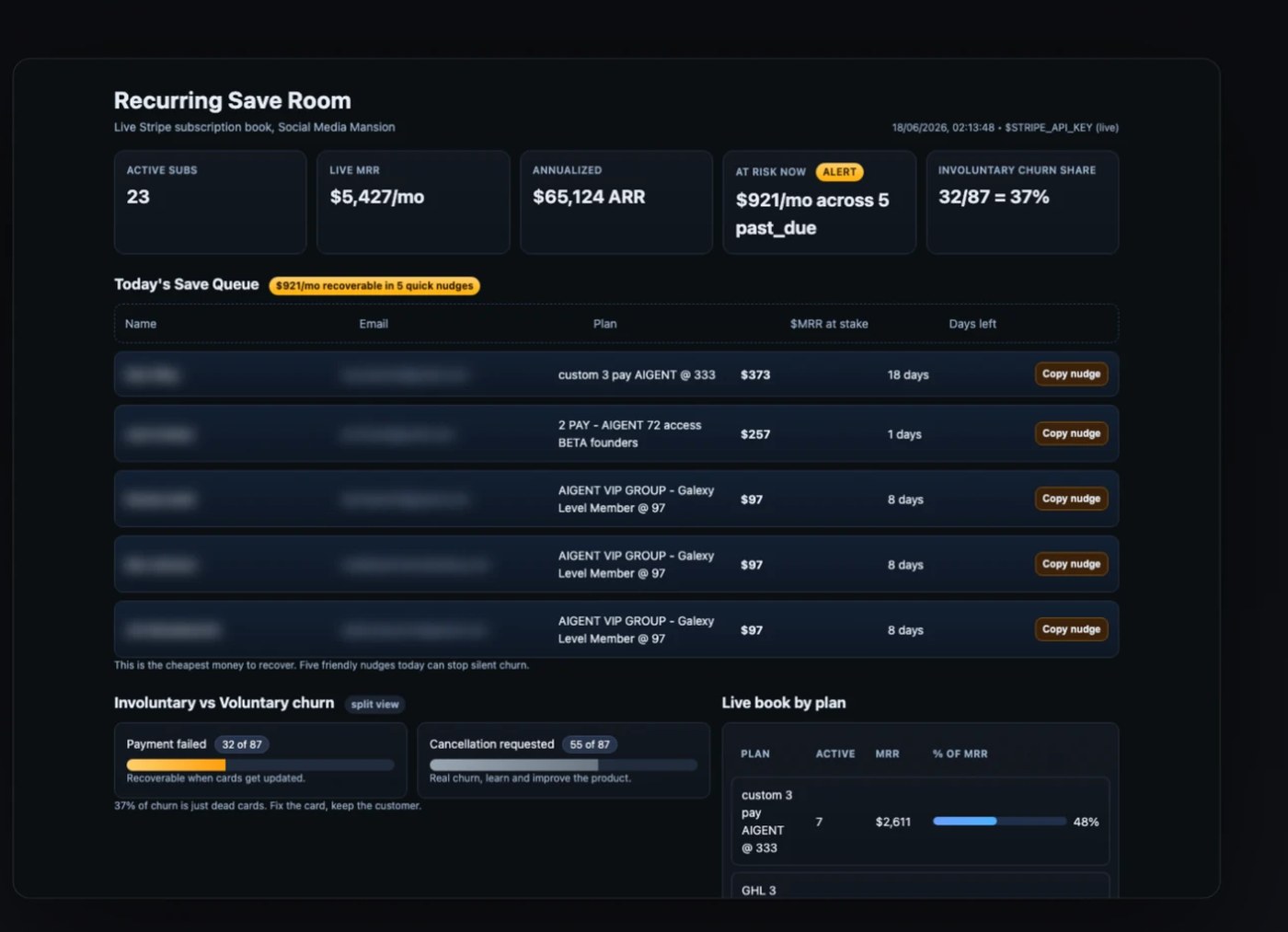Viewport: 1288px width, 932px height.
Task: Select the ACTIVE column header
Action: click(835, 754)
